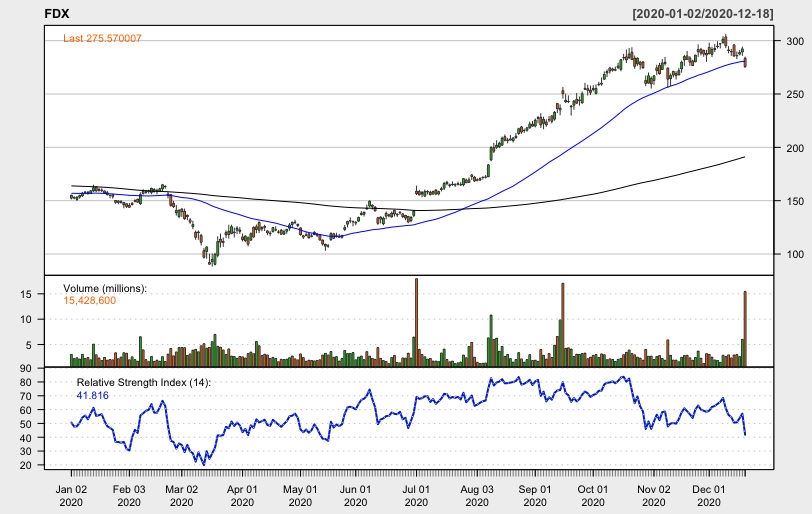This screenshot has width=812, height=514.
Task: Click the early August volume spike bar
Action: [491, 341]
